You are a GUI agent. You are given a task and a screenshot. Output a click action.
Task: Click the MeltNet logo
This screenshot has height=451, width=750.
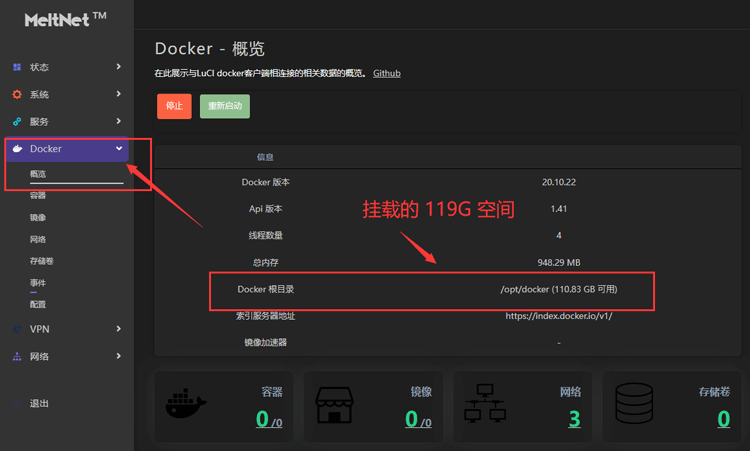(66, 19)
